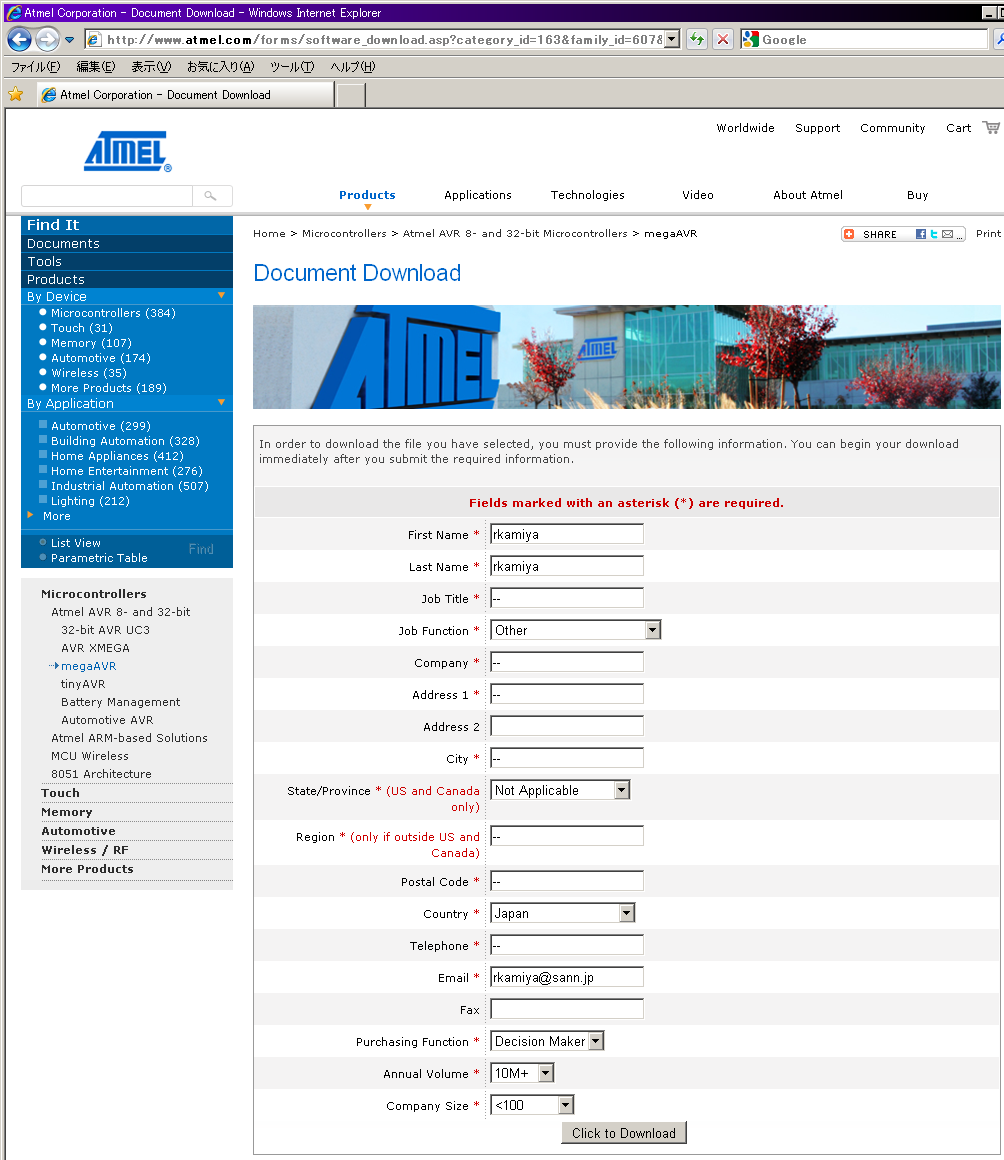
Task: Click the browser Forward arrow button
Action: click(47, 39)
